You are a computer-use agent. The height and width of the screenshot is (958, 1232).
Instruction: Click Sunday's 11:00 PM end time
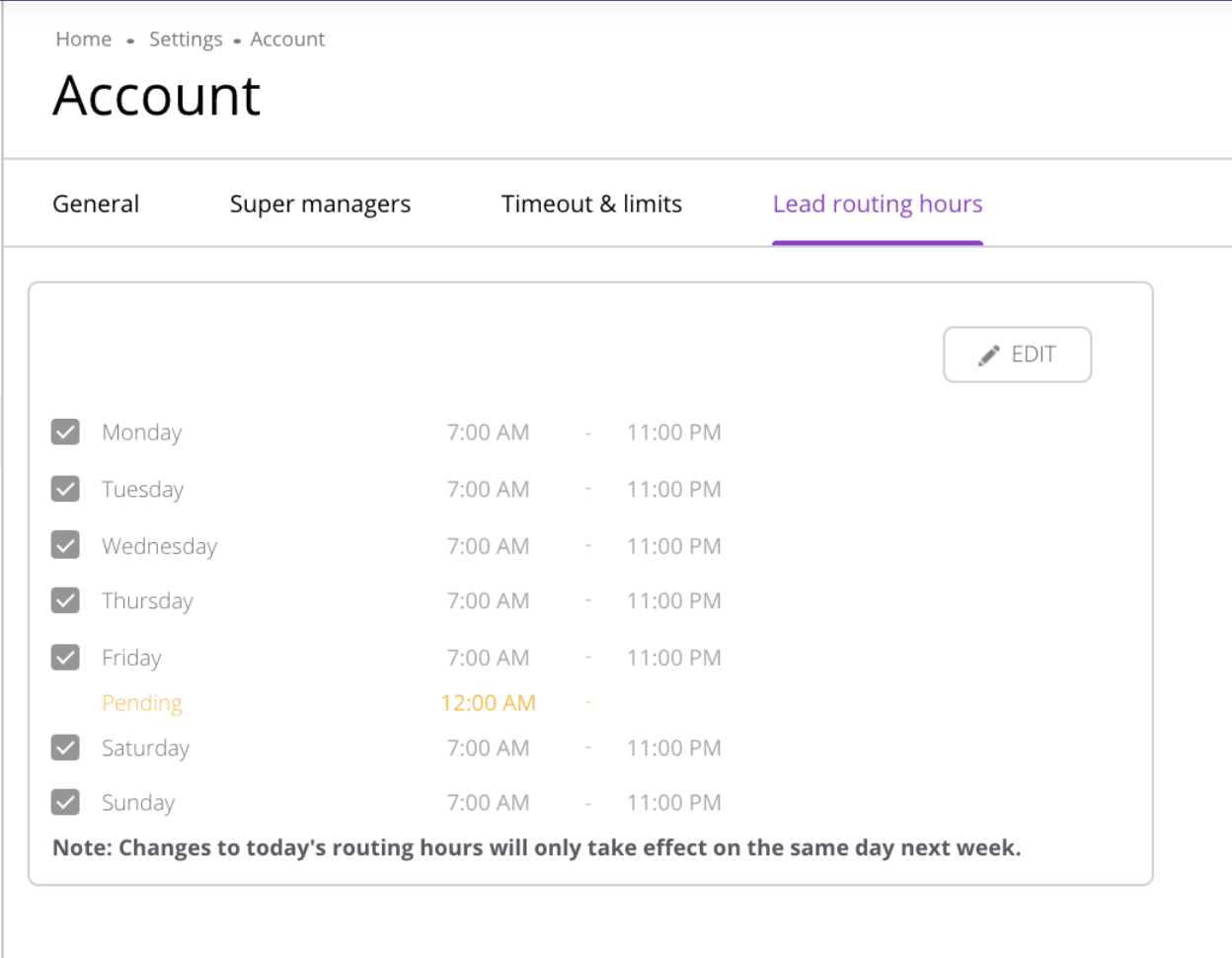[x=673, y=803]
